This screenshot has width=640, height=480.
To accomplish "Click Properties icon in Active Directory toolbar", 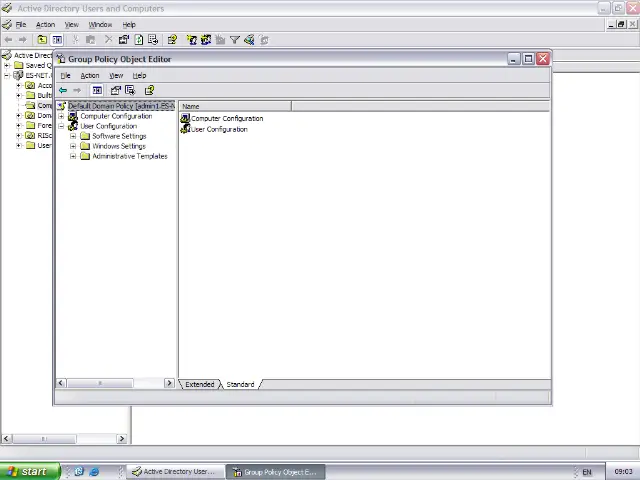I will (x=124, y=40).
